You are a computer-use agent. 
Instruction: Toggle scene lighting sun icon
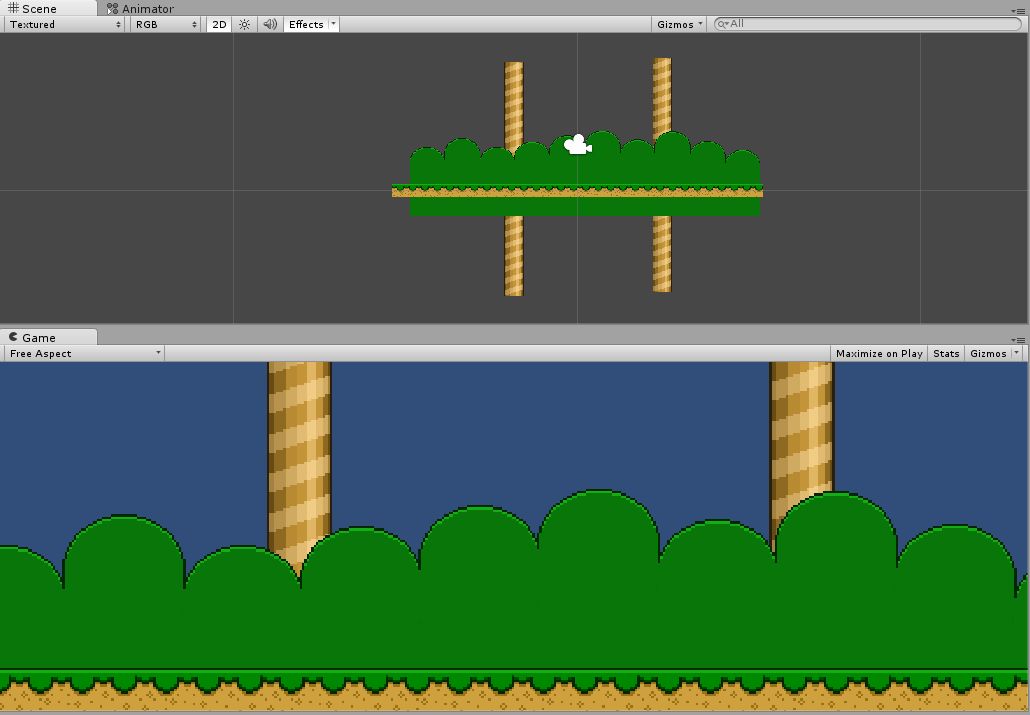tap(244, 24)
